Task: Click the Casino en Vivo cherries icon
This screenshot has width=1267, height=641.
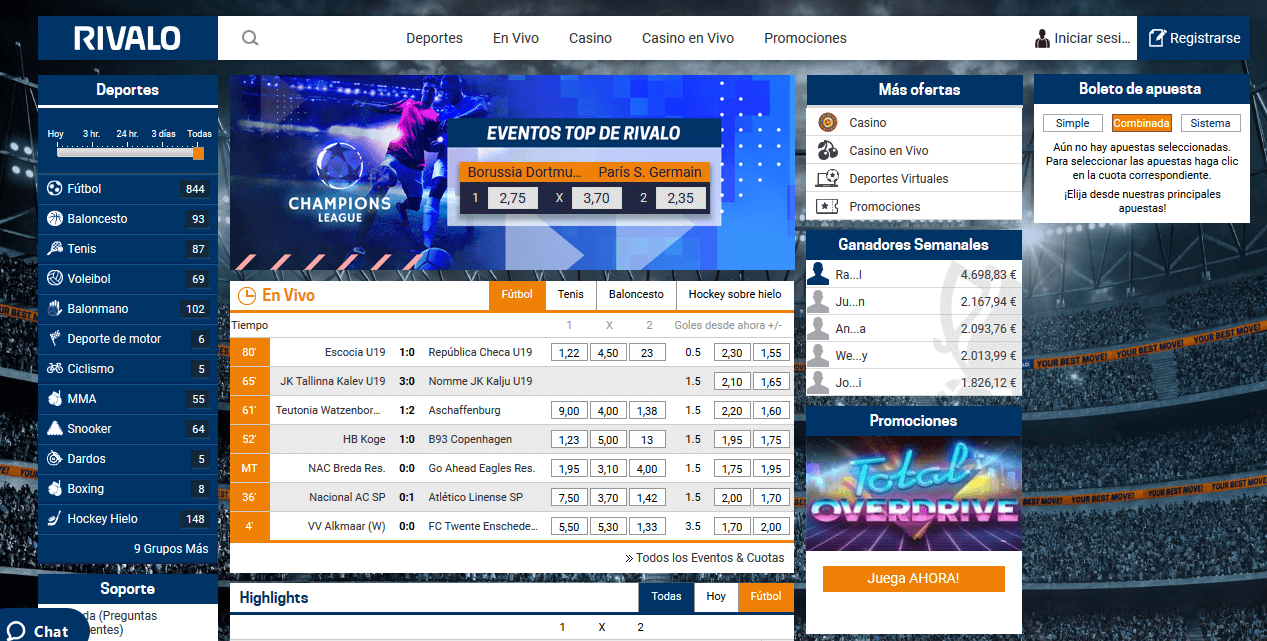Action: coord(827,150)
